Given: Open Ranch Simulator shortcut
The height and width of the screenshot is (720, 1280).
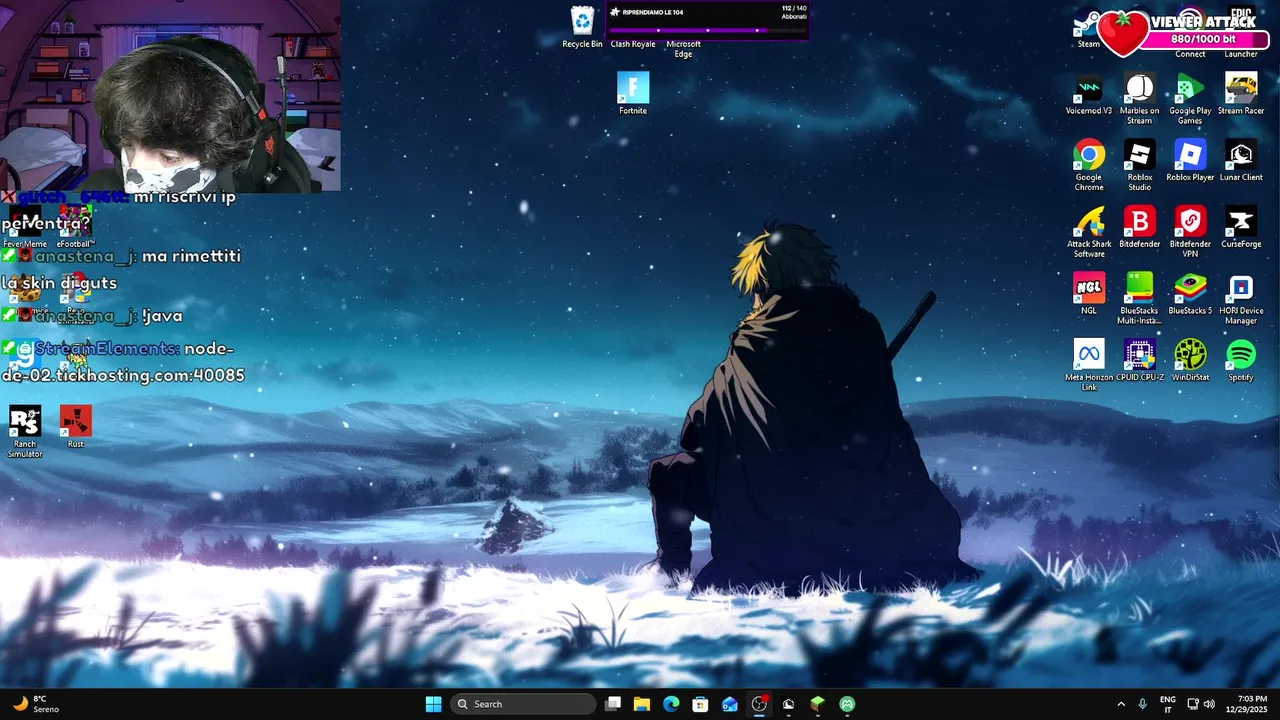Looking at the screenshot, I should pos(25,431).
